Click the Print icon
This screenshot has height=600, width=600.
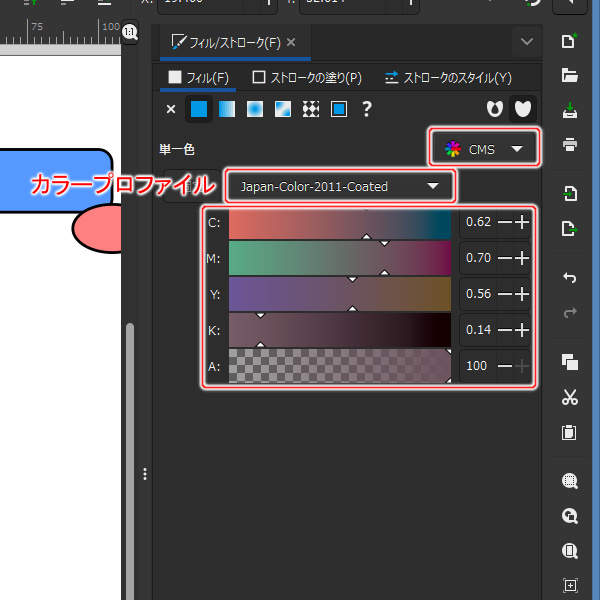point(570,145)
